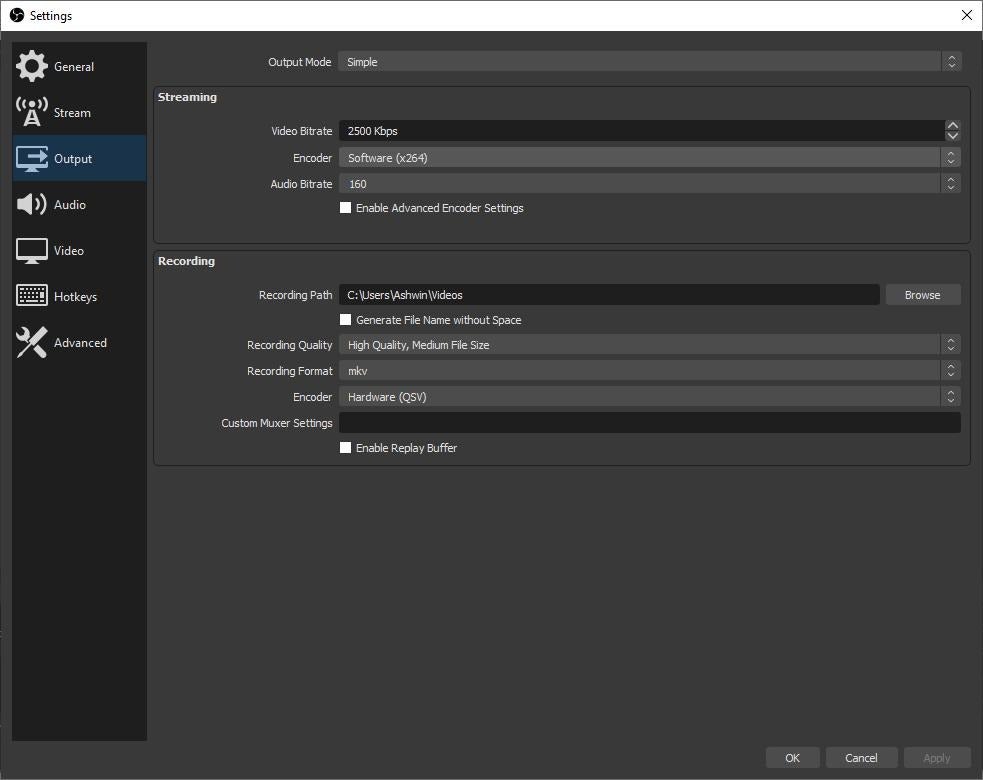Enable Advanced Encoder Settings checkbox
Viewport: 983px width, 780px height.
346,208
